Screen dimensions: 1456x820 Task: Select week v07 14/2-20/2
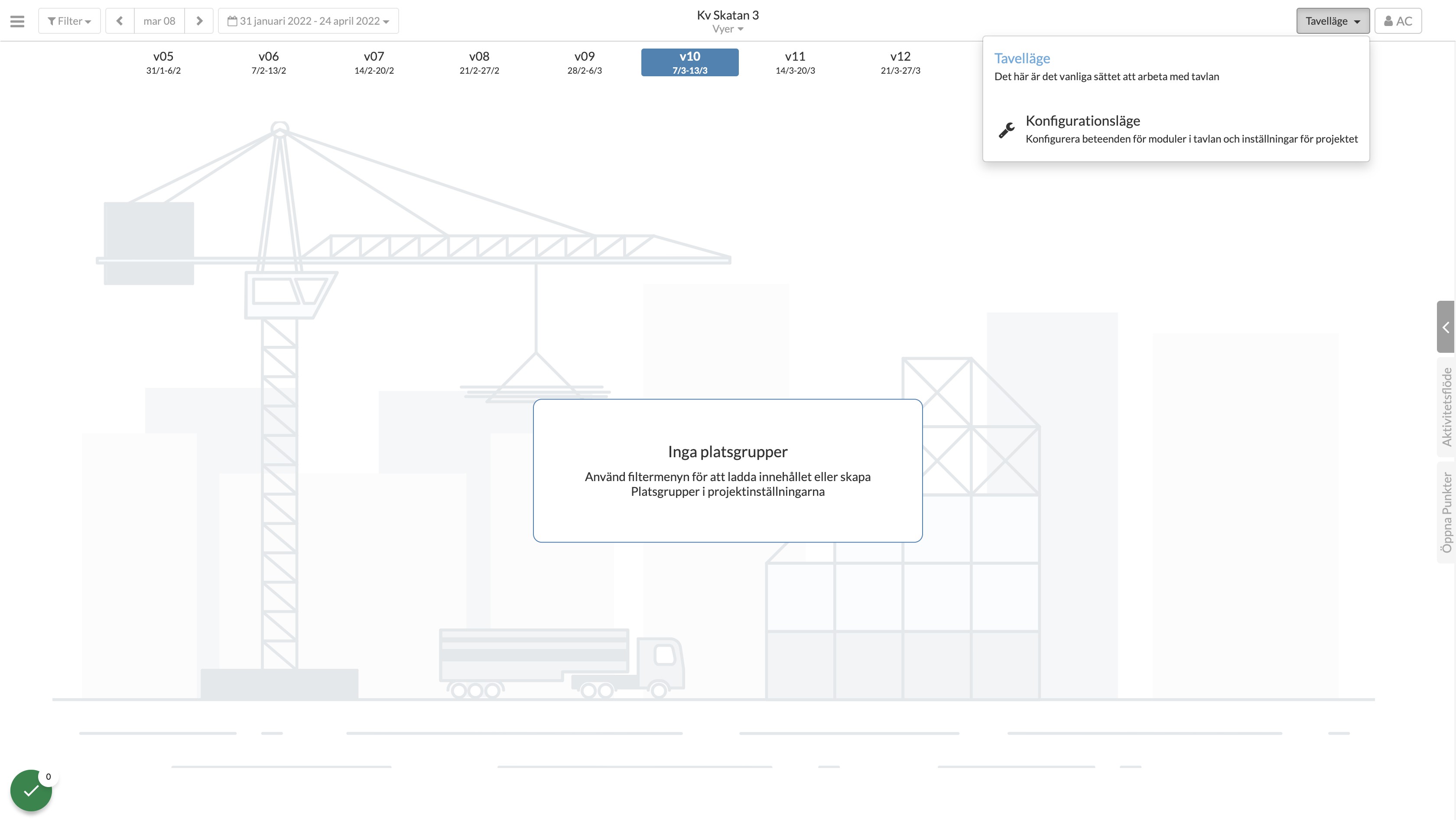tap(374, 62)
